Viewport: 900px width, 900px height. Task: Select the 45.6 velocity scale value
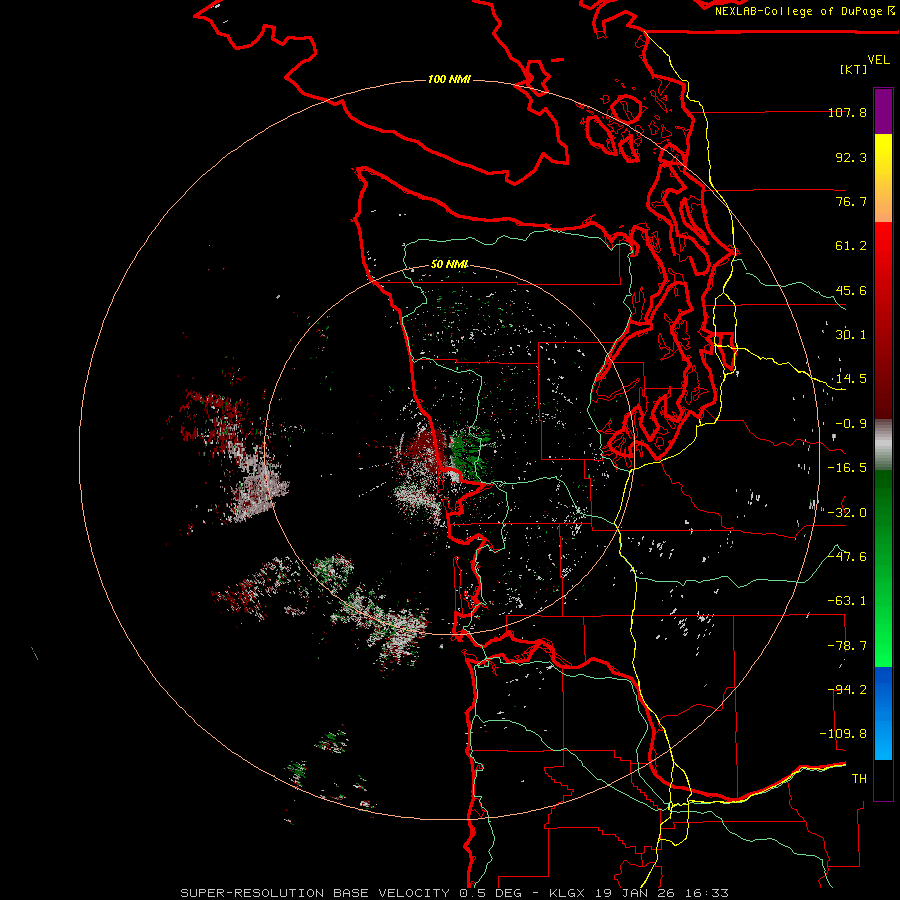(851, 290)
